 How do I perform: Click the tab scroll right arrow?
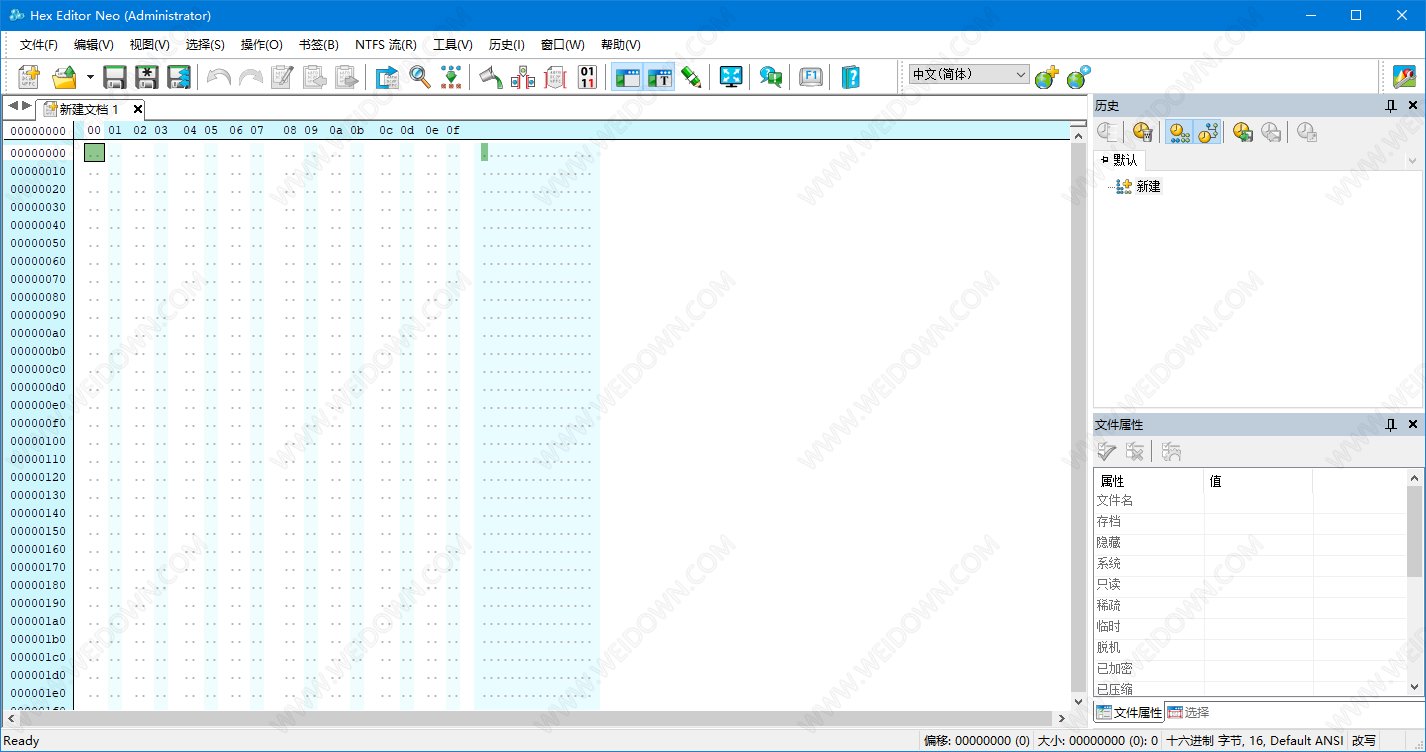pyautogui.click(x=27, y=106)
